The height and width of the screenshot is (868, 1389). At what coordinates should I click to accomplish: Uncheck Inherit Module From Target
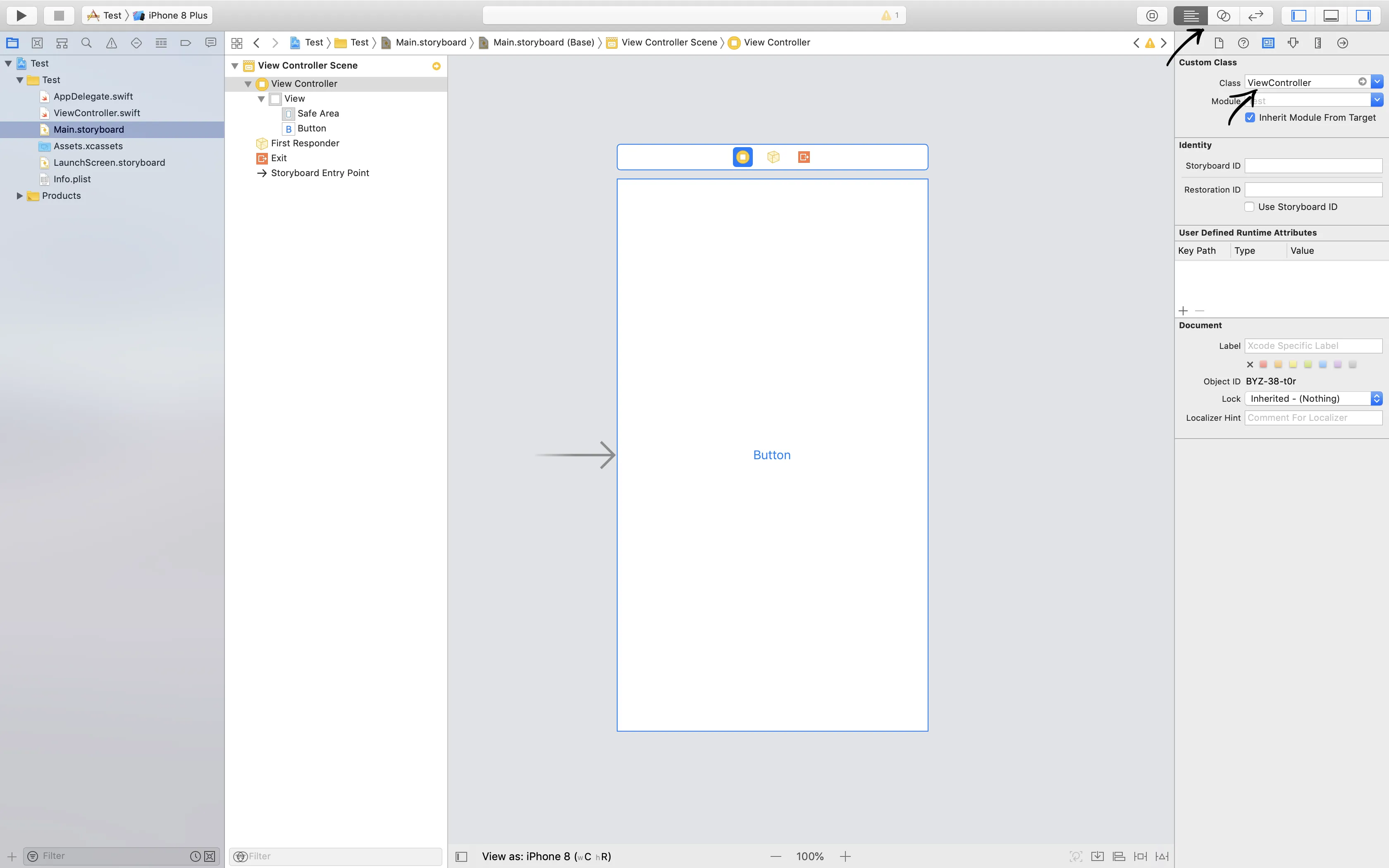1250,118
